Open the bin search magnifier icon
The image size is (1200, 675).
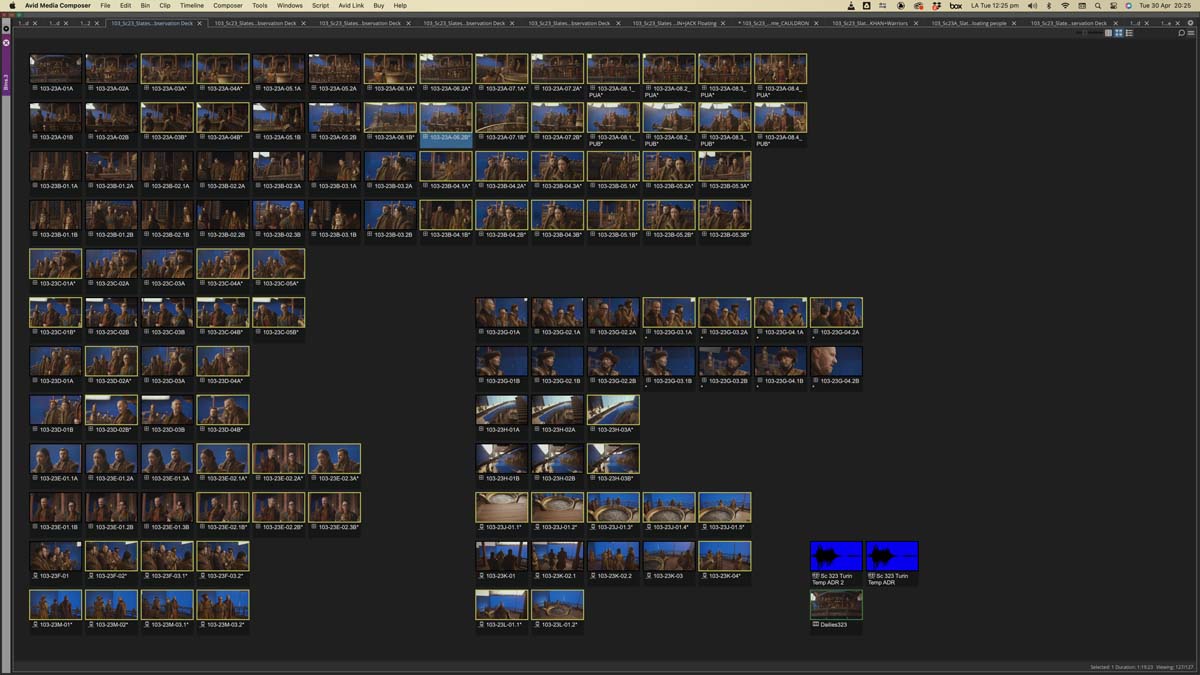[1181, 33]
